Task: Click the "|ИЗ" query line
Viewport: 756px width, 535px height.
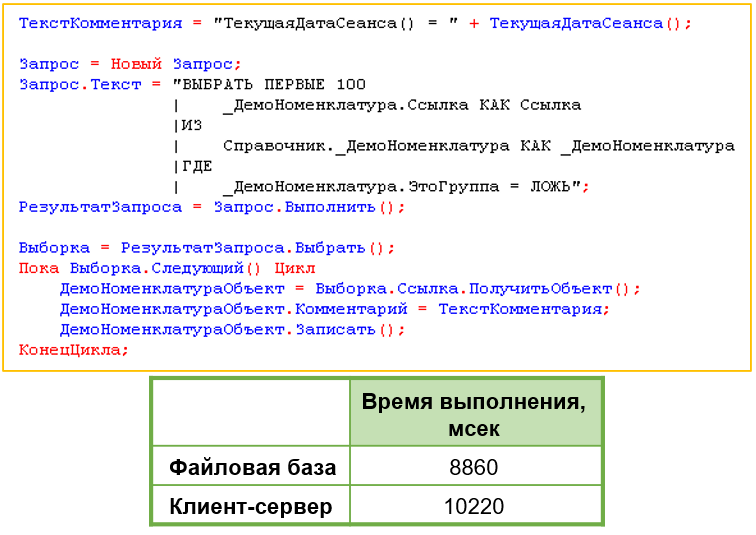Action: pyautogui.click(x=187, y=125)
